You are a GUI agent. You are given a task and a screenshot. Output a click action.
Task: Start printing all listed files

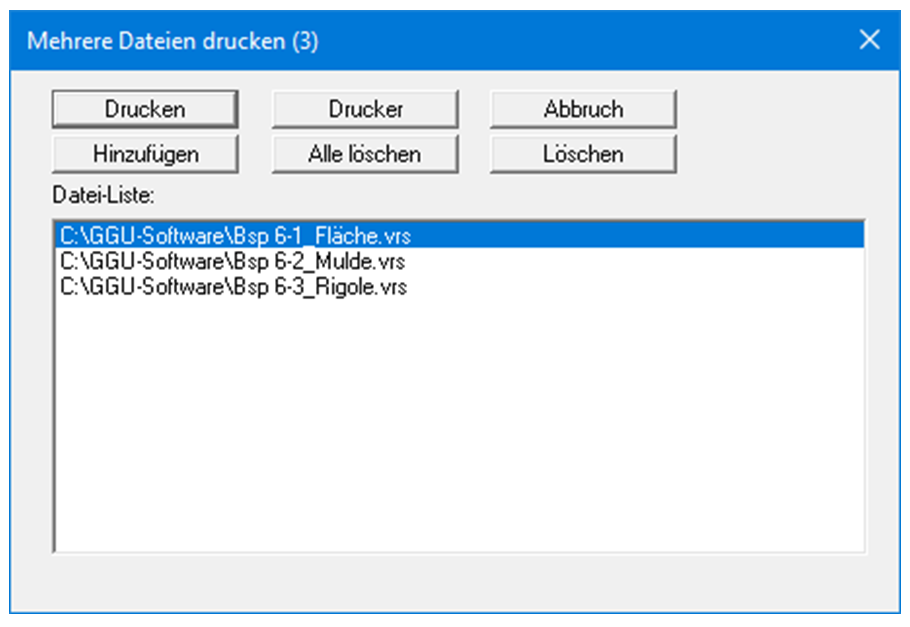[145, 110]
